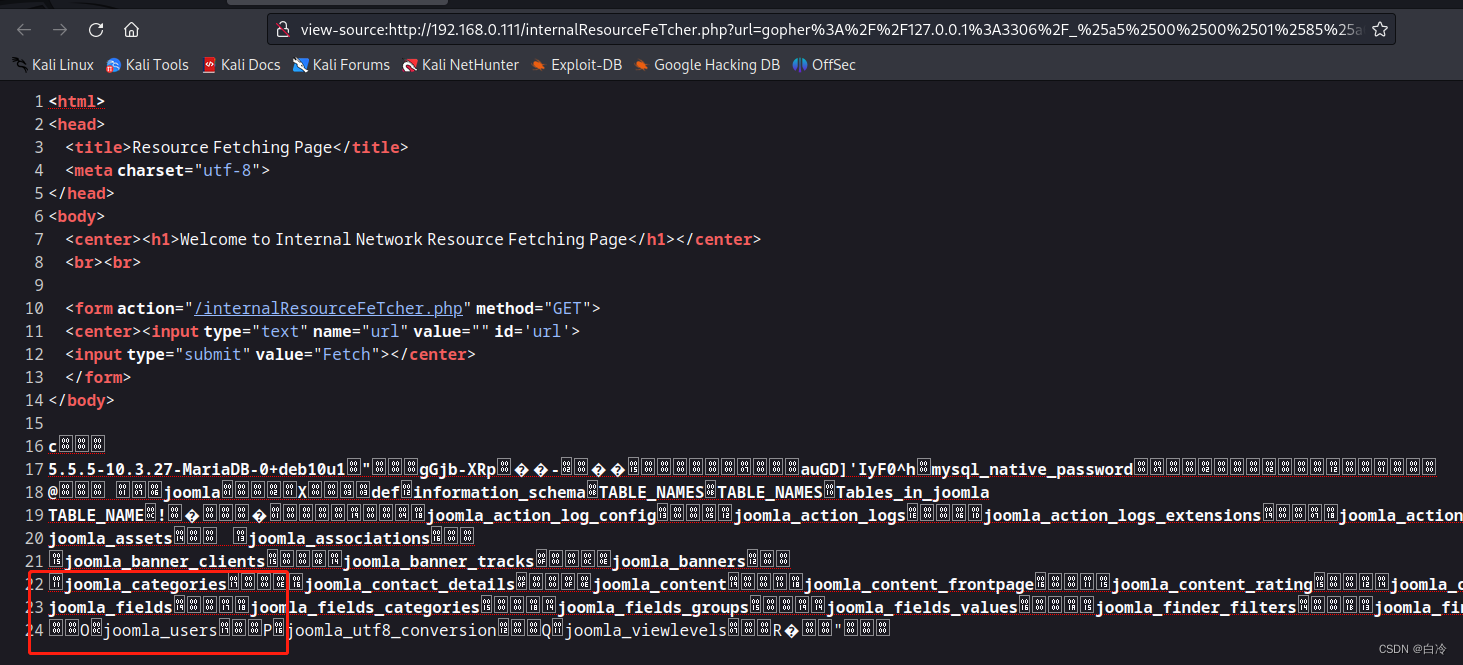Click the forward navigation arrow
The width and height of the screenshot is (1463, 665).
coord(60,29)
